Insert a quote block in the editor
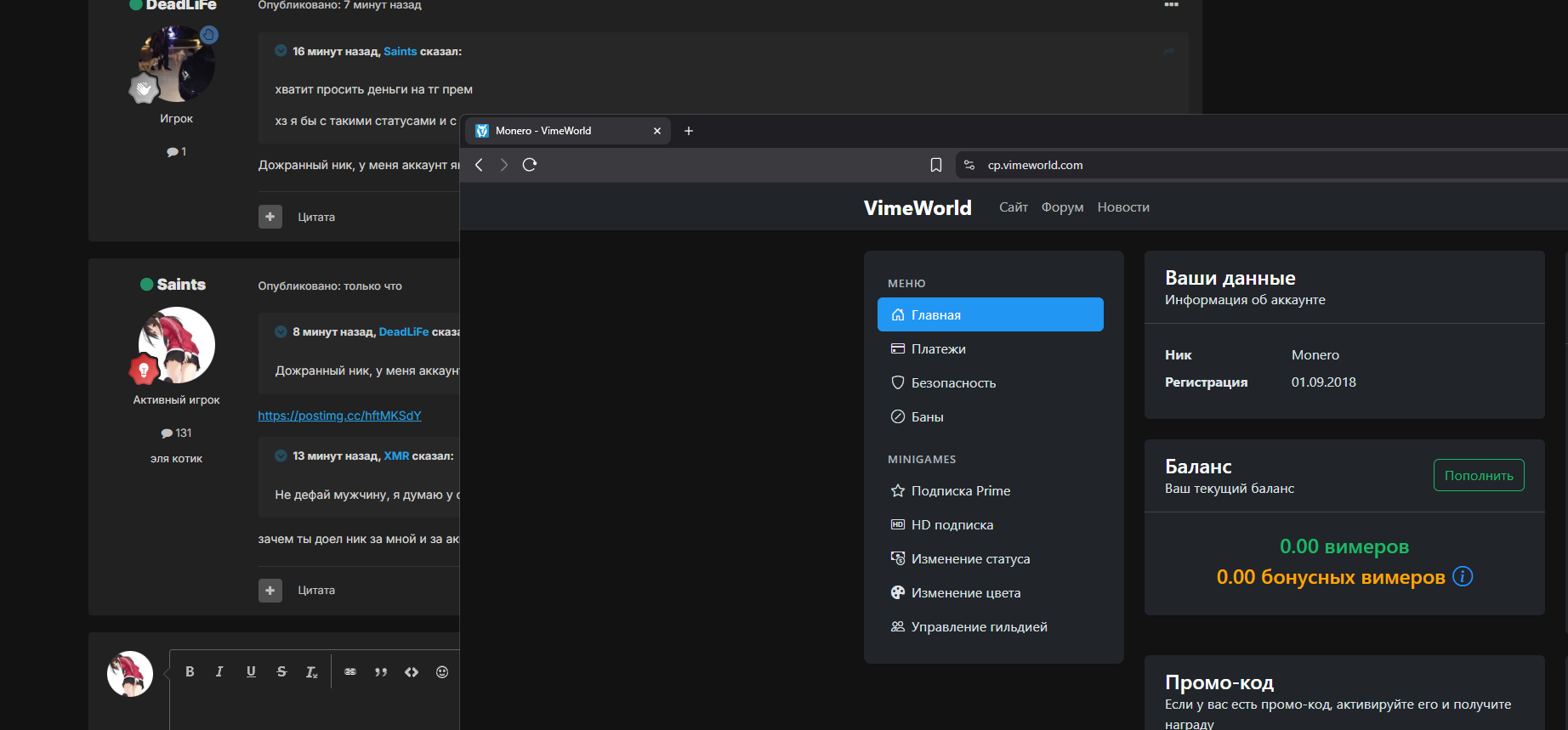 pos(381,671)
